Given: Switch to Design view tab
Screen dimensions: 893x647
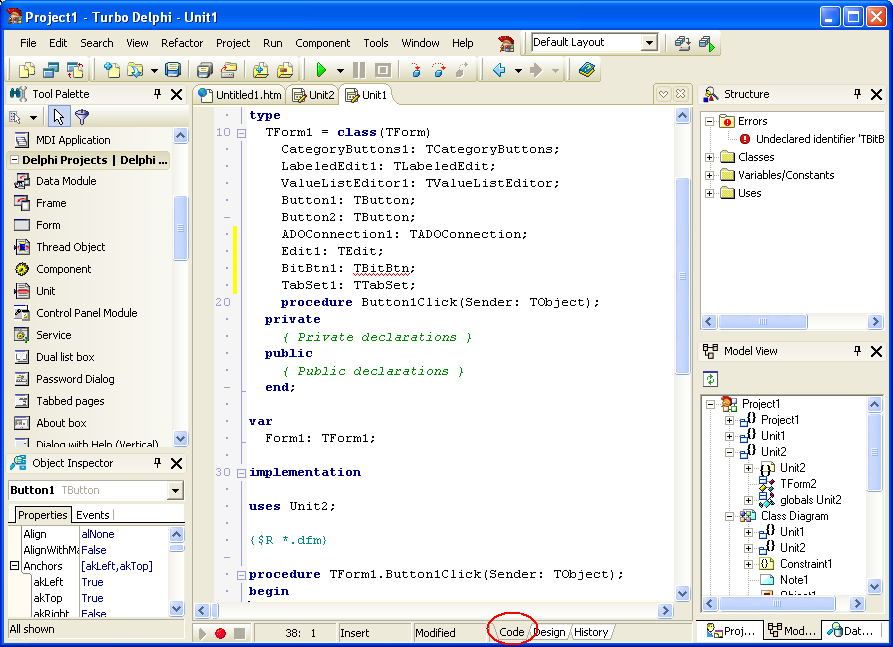Looking at the screenshot, I should click(550, 632).
